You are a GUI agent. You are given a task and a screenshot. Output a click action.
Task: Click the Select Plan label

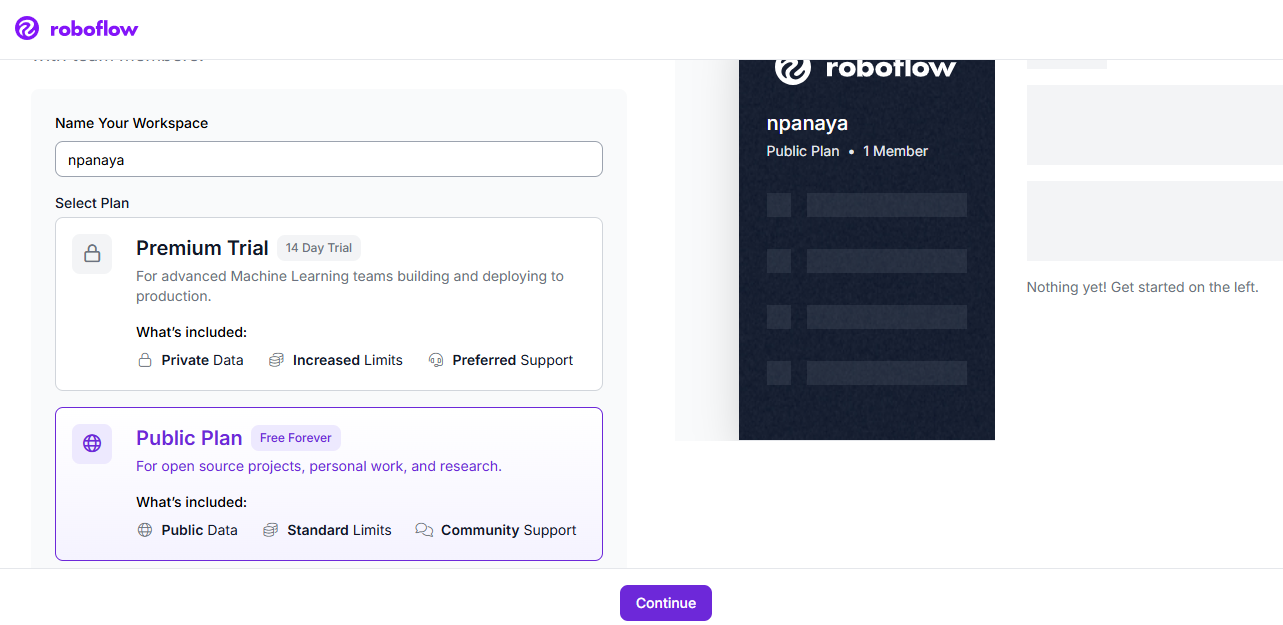coord(92,203)
